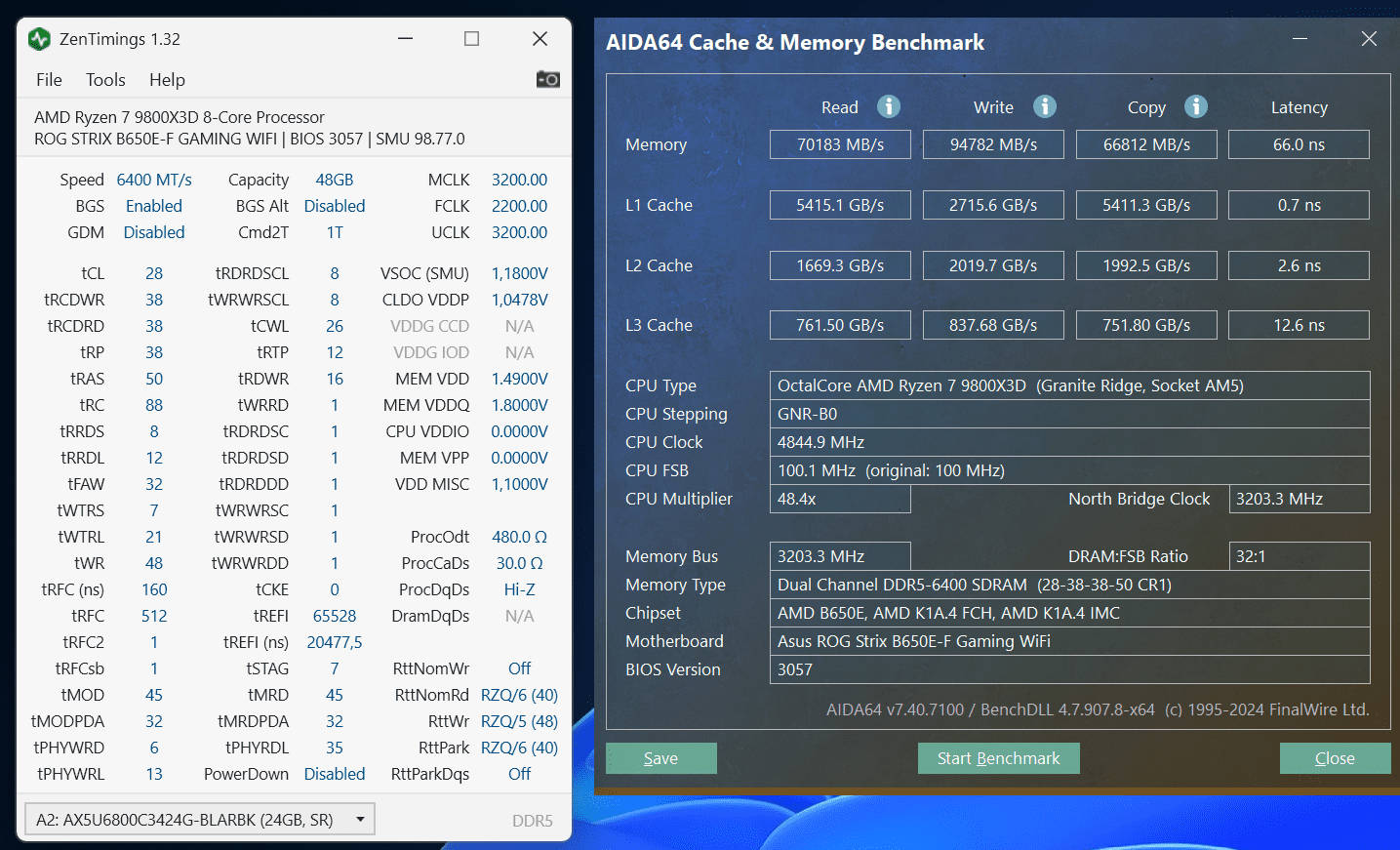Click MEM VDD value 1.4900V

[x=519, y=379]
